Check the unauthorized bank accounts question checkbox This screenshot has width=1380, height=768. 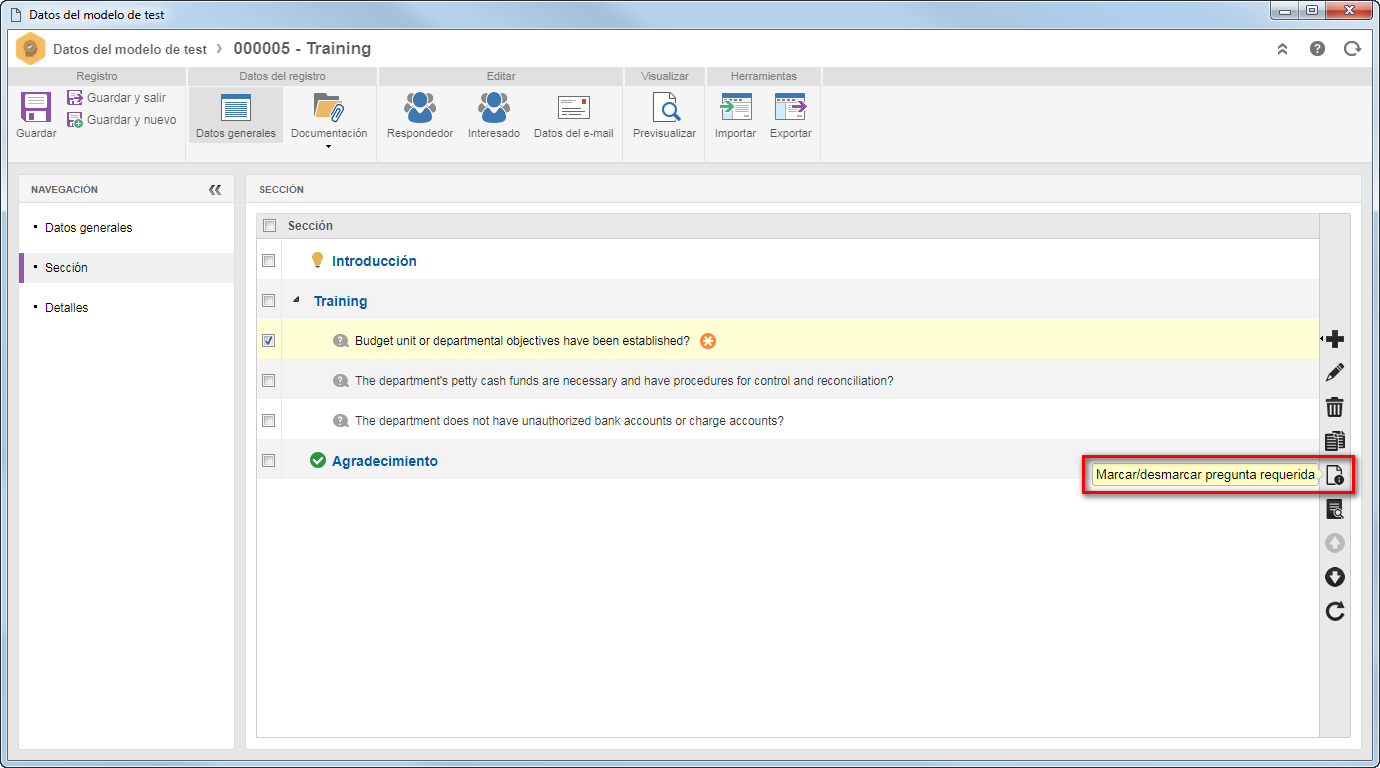[268, 420]
